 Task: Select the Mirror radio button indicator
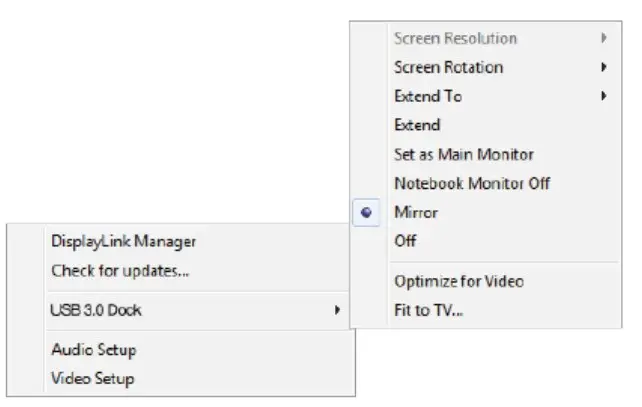pos(368,213)
